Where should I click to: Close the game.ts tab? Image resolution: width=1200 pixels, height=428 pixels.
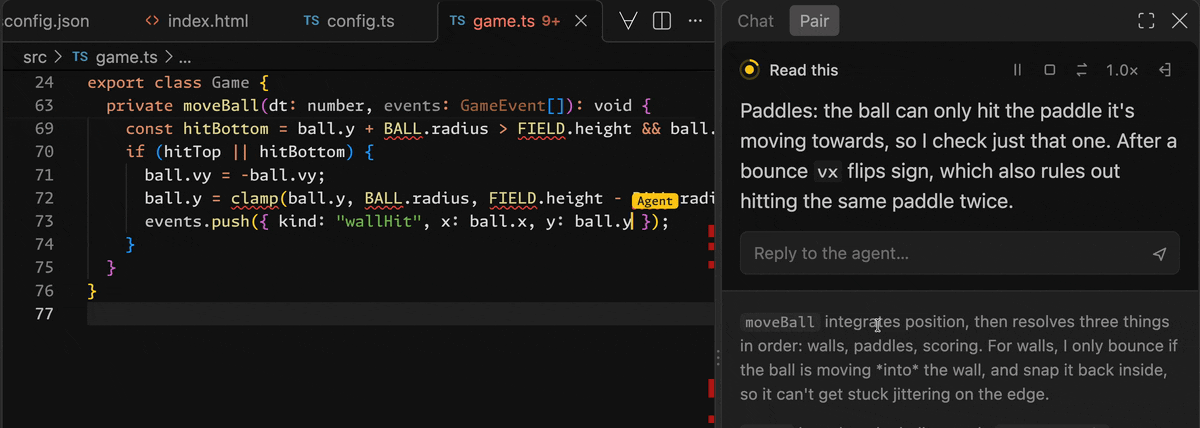pyautogui.click(x=582, y=21)
